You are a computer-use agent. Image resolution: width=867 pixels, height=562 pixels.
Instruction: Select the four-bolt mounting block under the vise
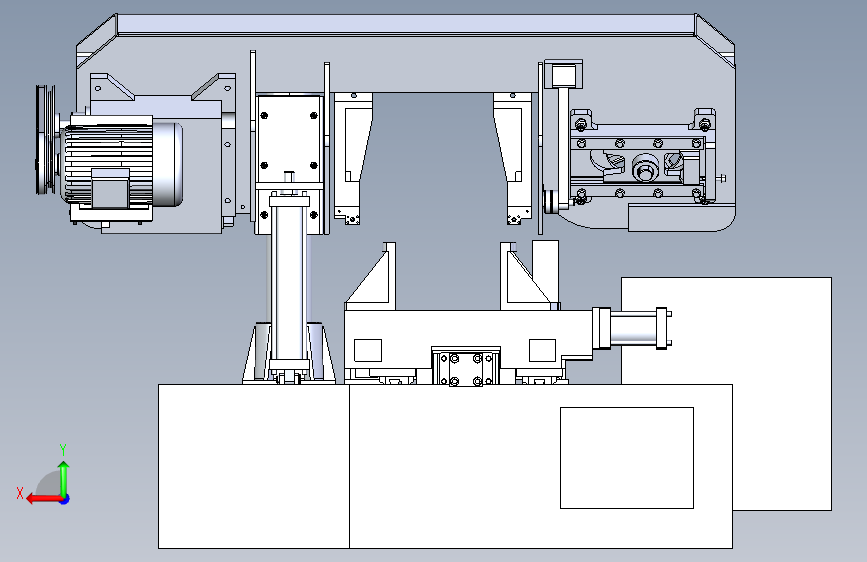click(466, 368)
